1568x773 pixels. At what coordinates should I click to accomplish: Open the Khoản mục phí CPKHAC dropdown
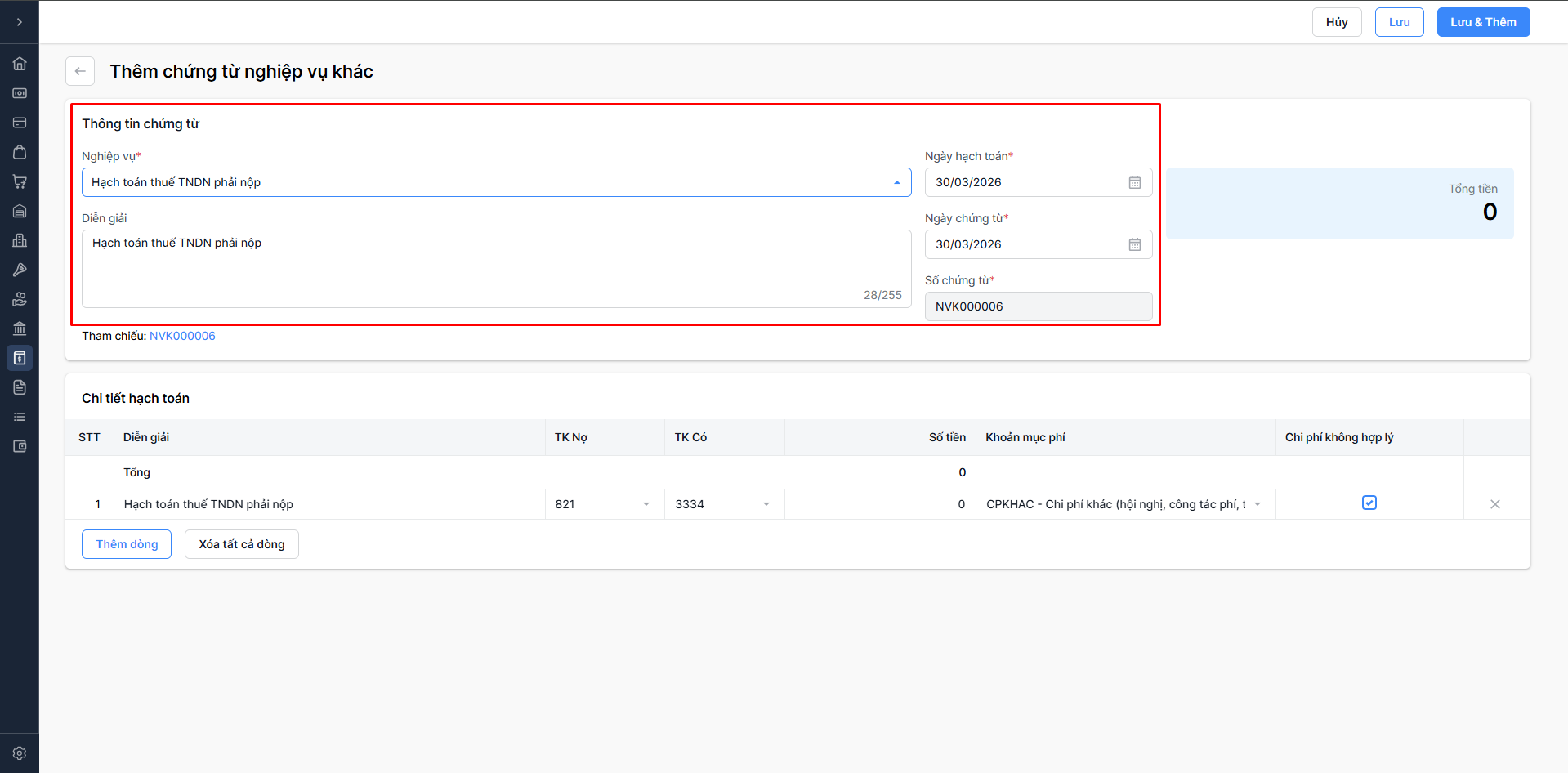coord(1258,504)
